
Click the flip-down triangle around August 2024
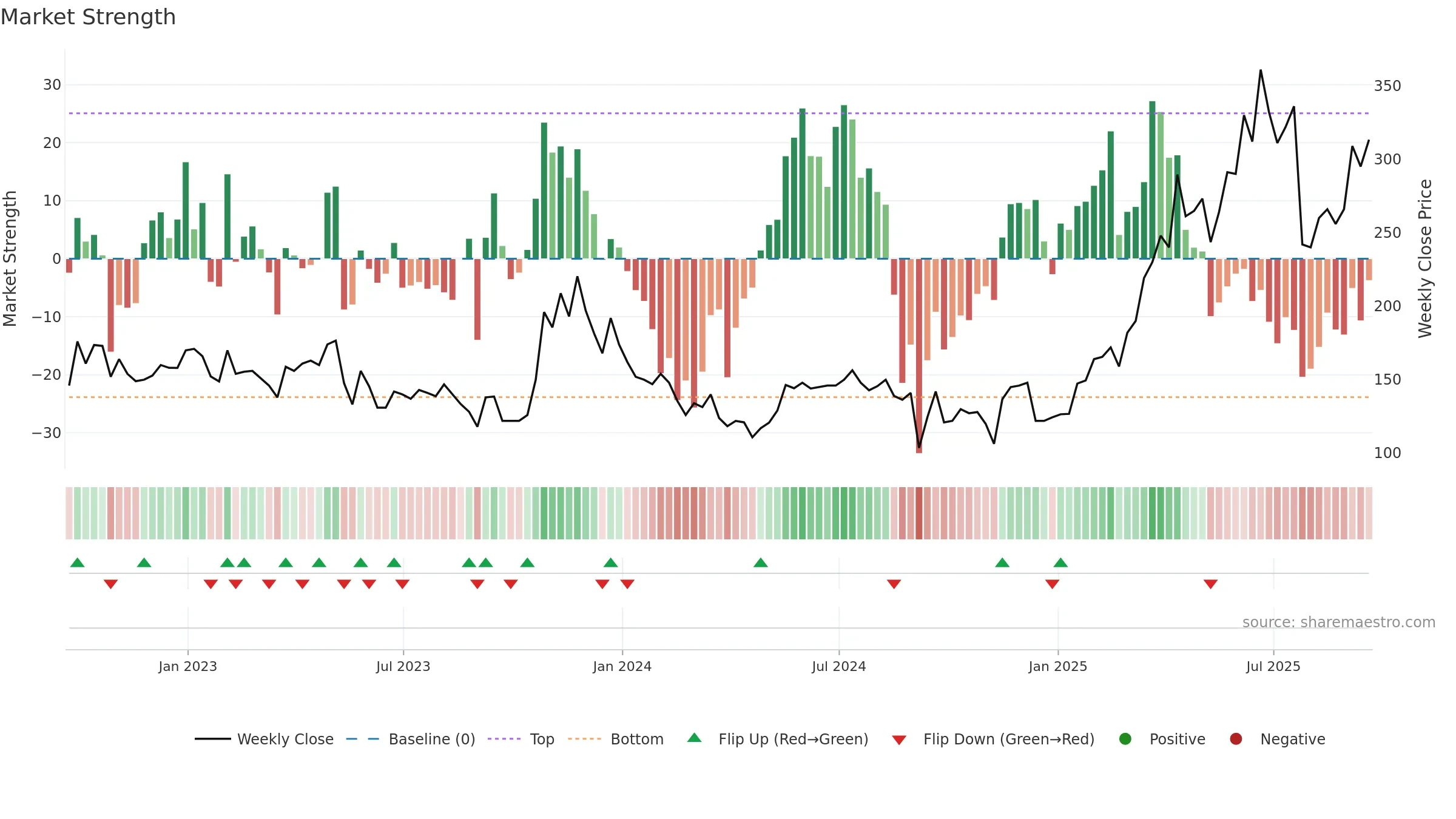[894, 584]
